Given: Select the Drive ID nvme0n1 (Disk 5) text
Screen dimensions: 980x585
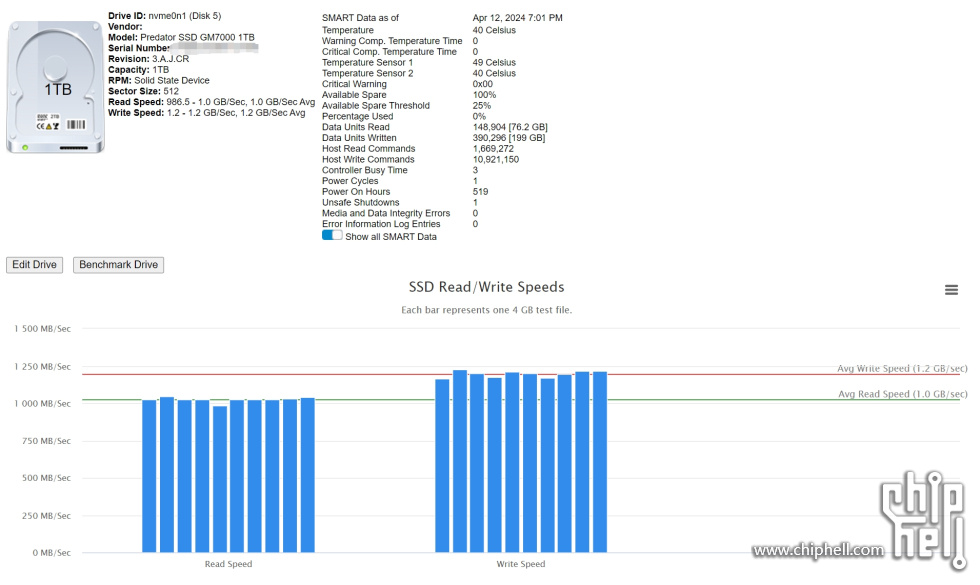Looking at the screenshot, I should (x=164, y=16).
